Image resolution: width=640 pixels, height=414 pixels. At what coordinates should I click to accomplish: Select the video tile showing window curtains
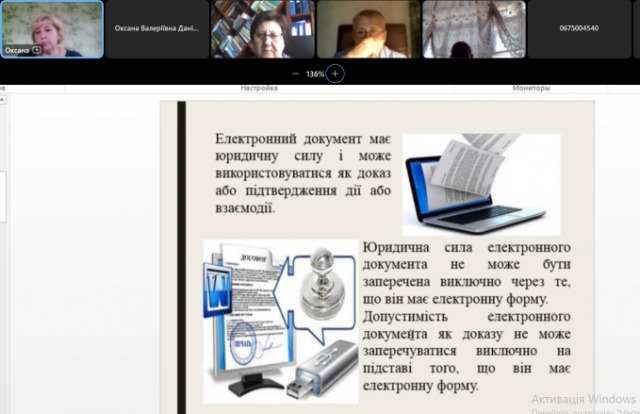[473, 29]
